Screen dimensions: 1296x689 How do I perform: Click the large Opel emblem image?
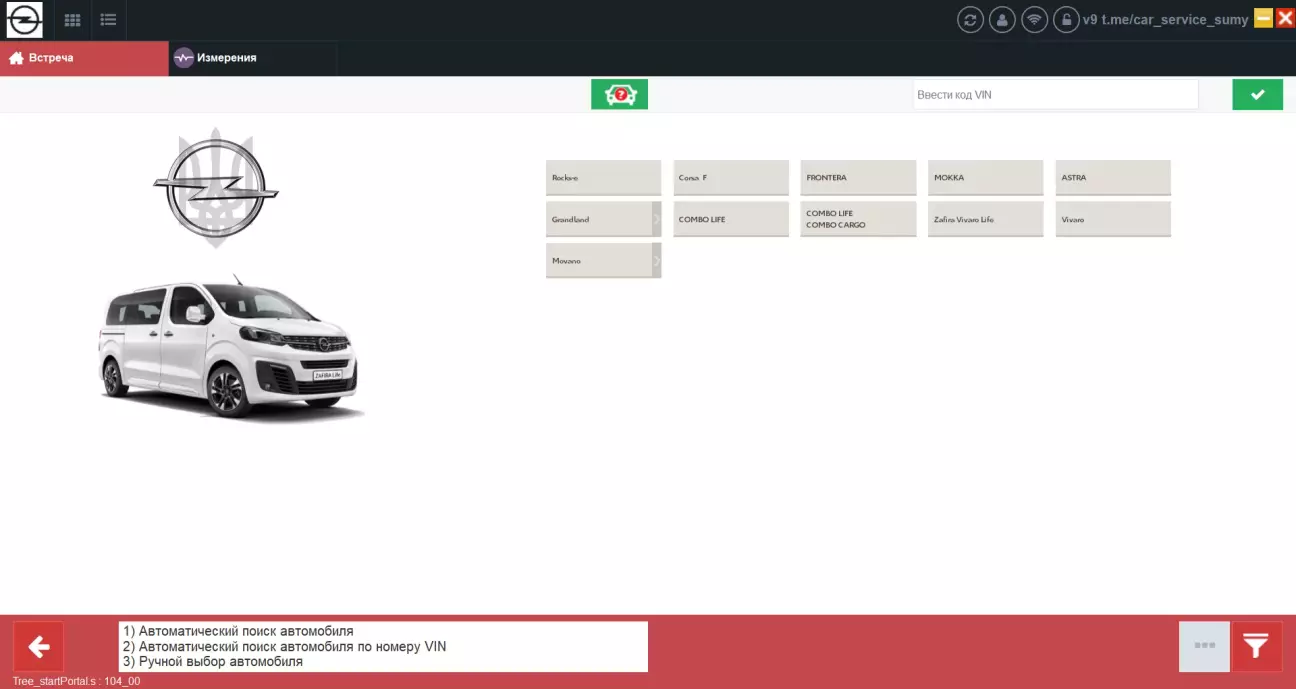point(216,188)
